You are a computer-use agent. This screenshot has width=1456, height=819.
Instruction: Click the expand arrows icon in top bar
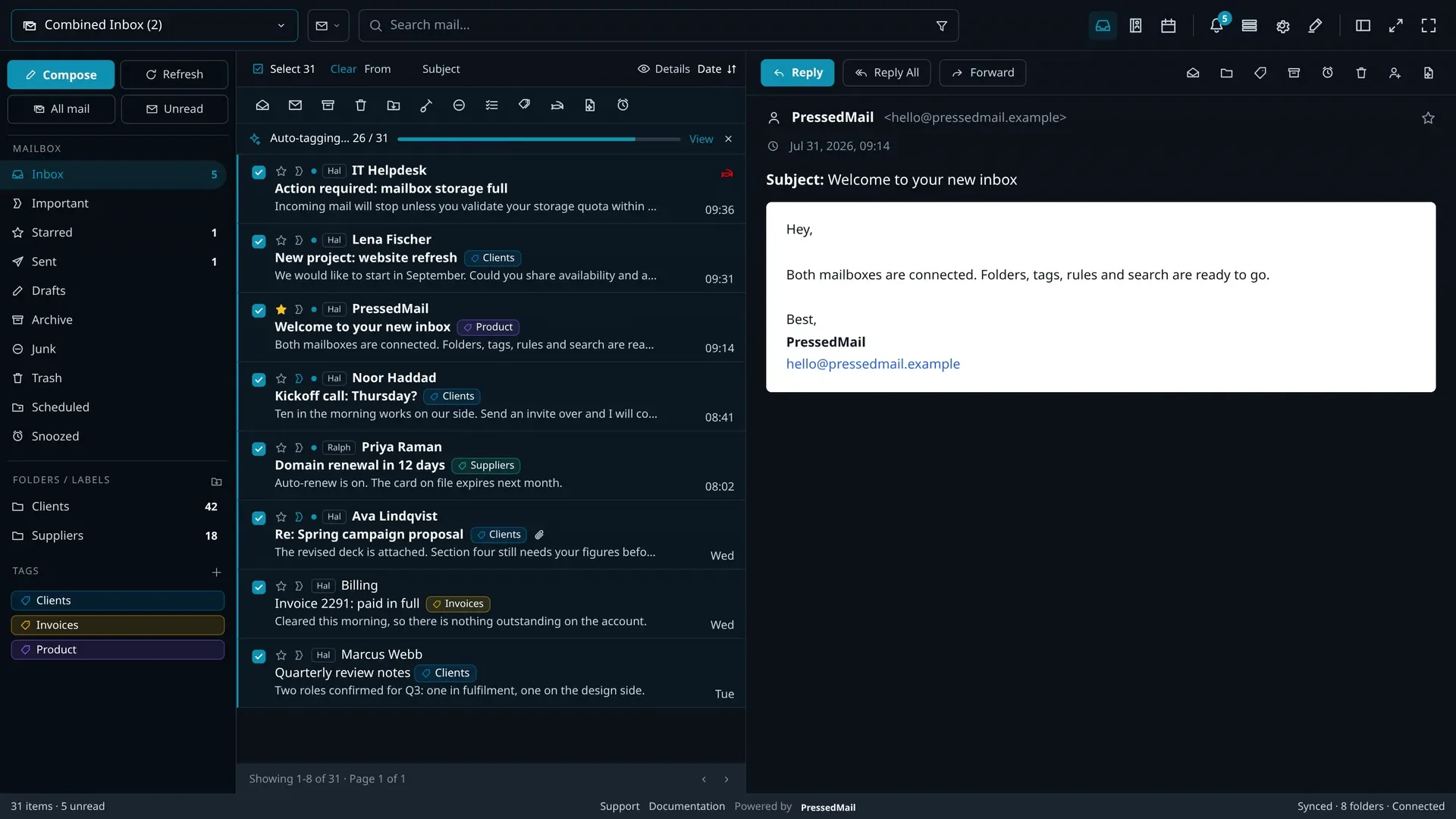click(1396, 26)
